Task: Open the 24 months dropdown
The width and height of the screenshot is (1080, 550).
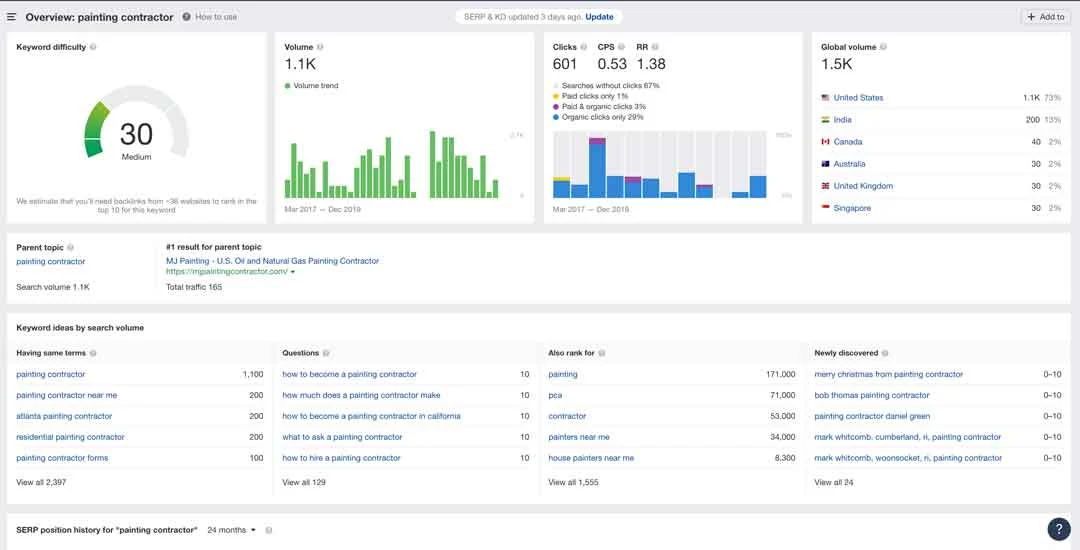Action: (231, 530)
